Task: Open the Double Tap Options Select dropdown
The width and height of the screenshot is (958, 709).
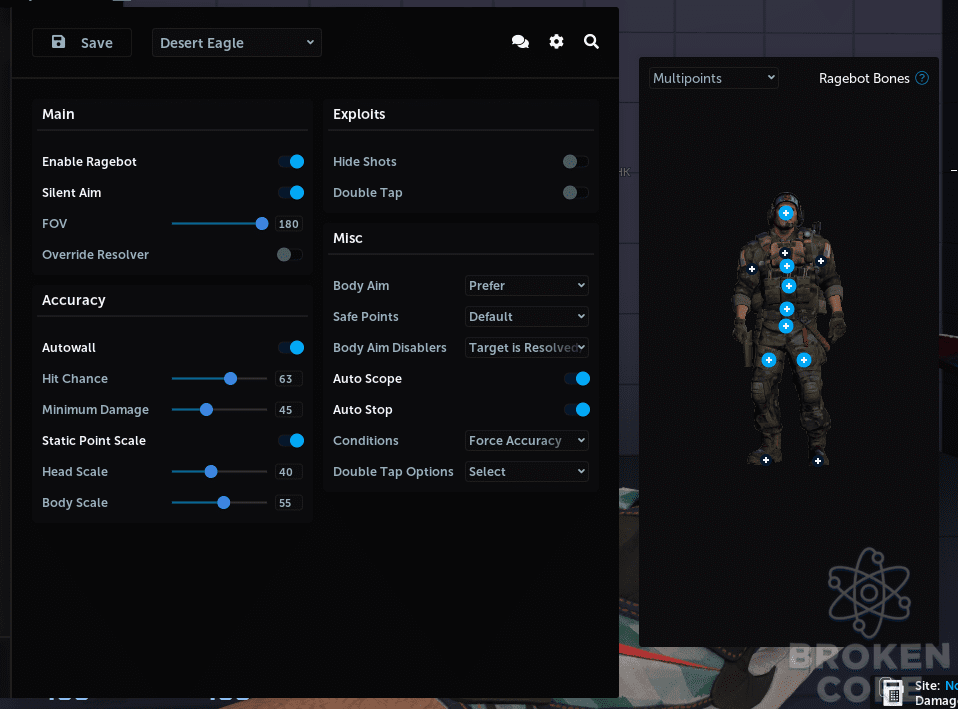Action: pyautogui.click(x=527, y=472)
